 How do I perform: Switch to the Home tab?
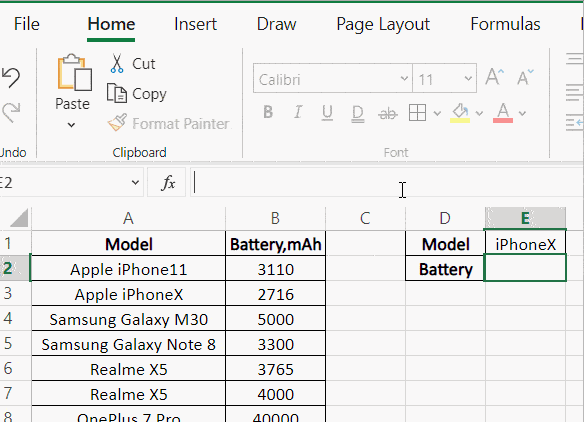click(x=111, y=24)
